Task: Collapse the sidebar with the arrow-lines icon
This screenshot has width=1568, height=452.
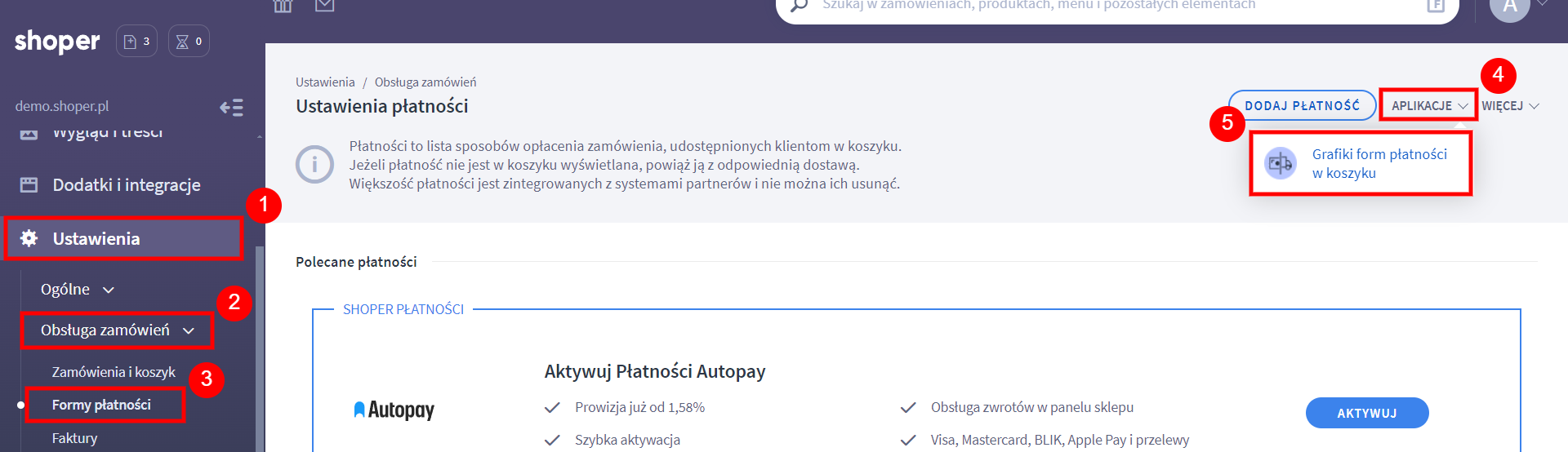Action: point(231,107)
